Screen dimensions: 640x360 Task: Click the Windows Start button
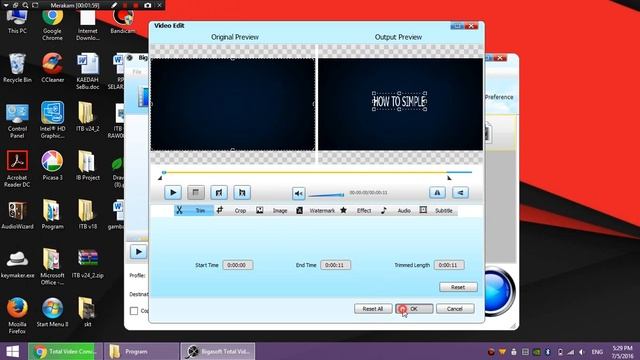tap(12, 351)
